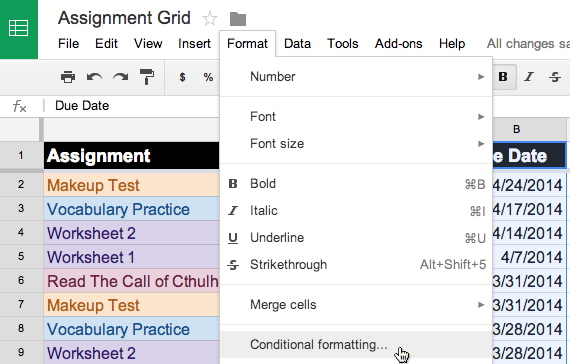
Task: Select the 3/28/2014 date in row 9
Action: tap(529, 352)
